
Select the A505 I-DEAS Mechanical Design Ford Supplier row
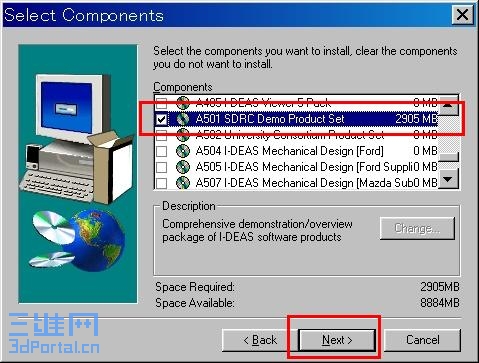click(296, 167)
